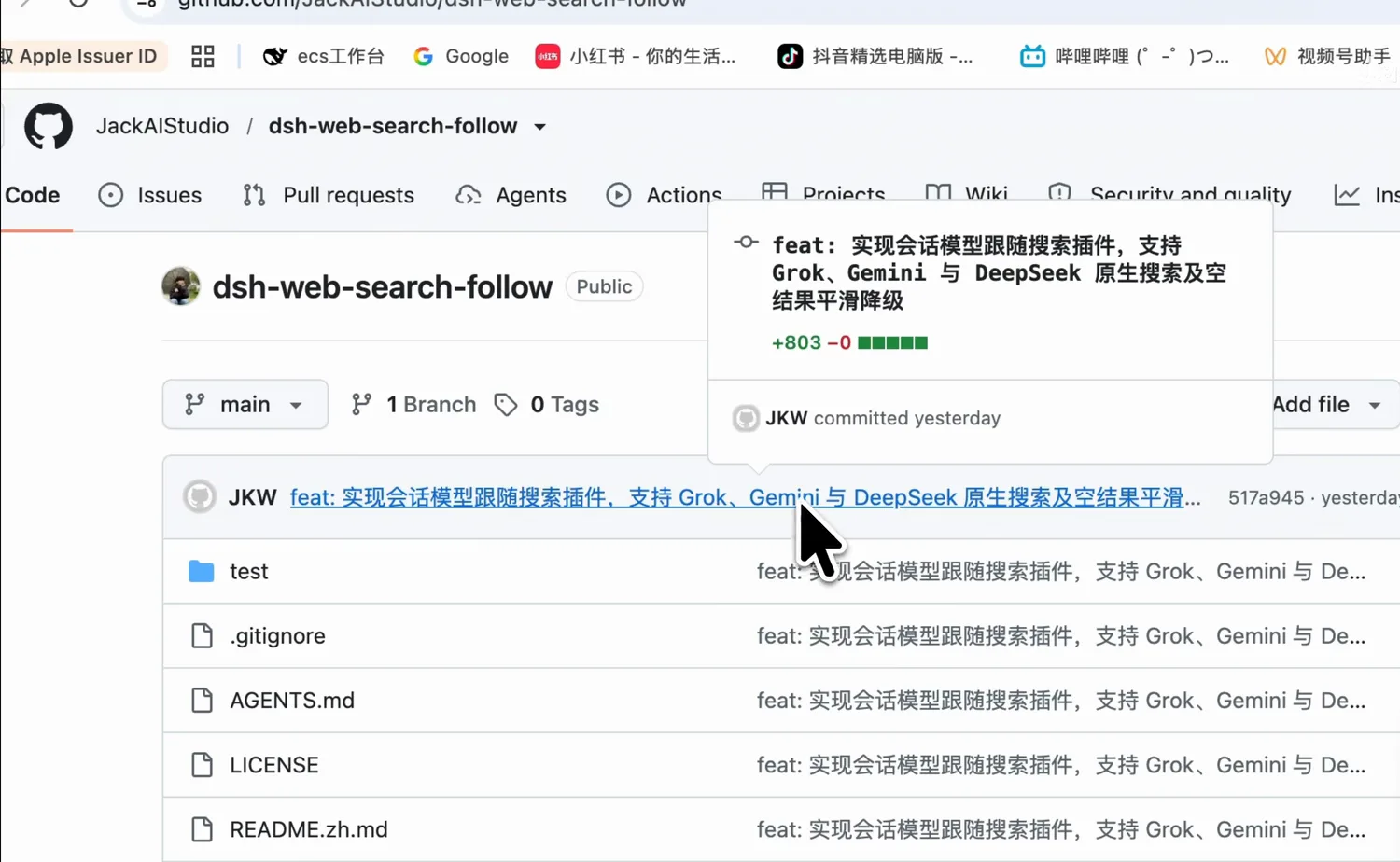Click the README.zh.md file icon
1400x862 pixels.
[x=202, y=829]
